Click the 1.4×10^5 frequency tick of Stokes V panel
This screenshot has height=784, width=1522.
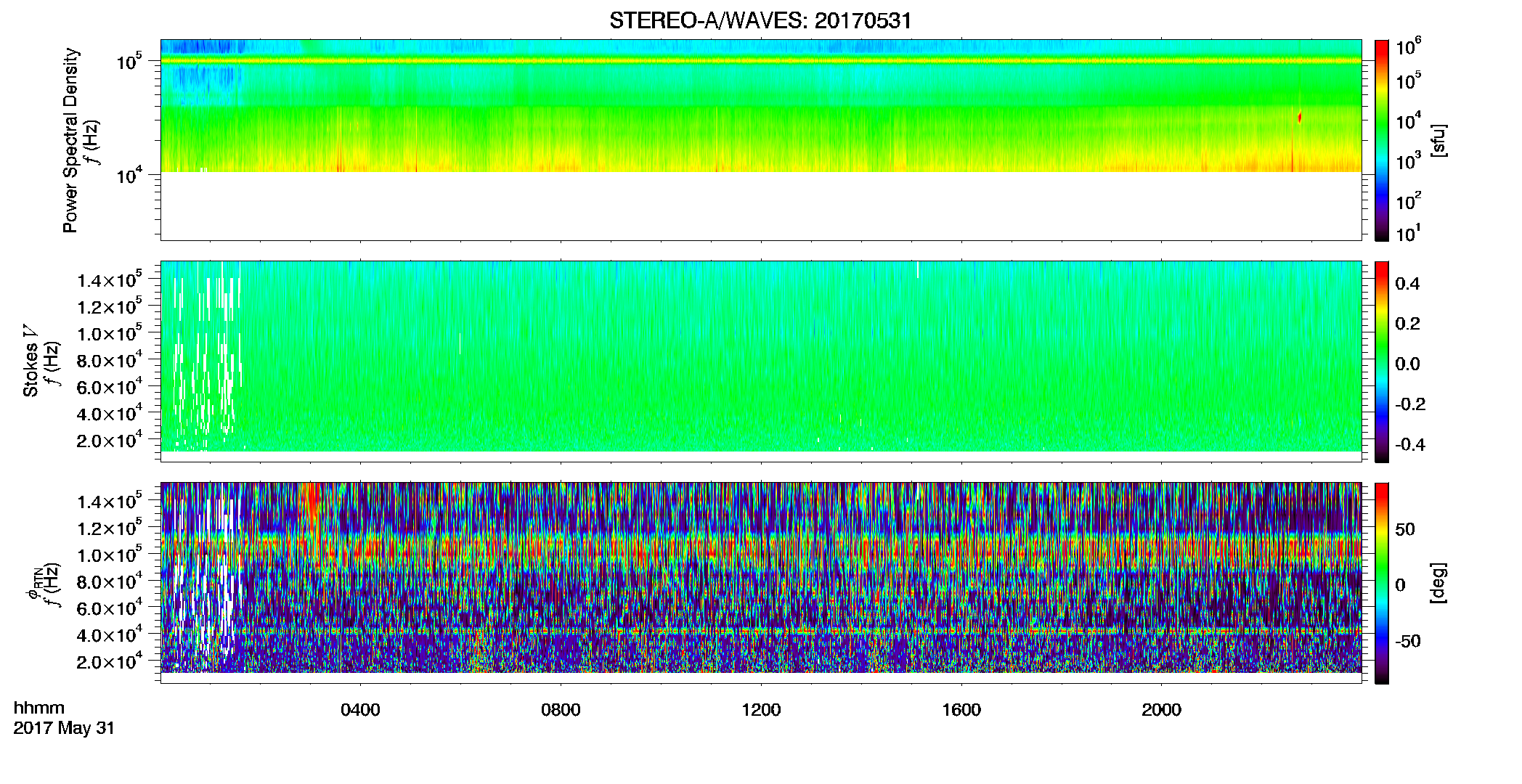pyautogui.click(x=110, y=279)
